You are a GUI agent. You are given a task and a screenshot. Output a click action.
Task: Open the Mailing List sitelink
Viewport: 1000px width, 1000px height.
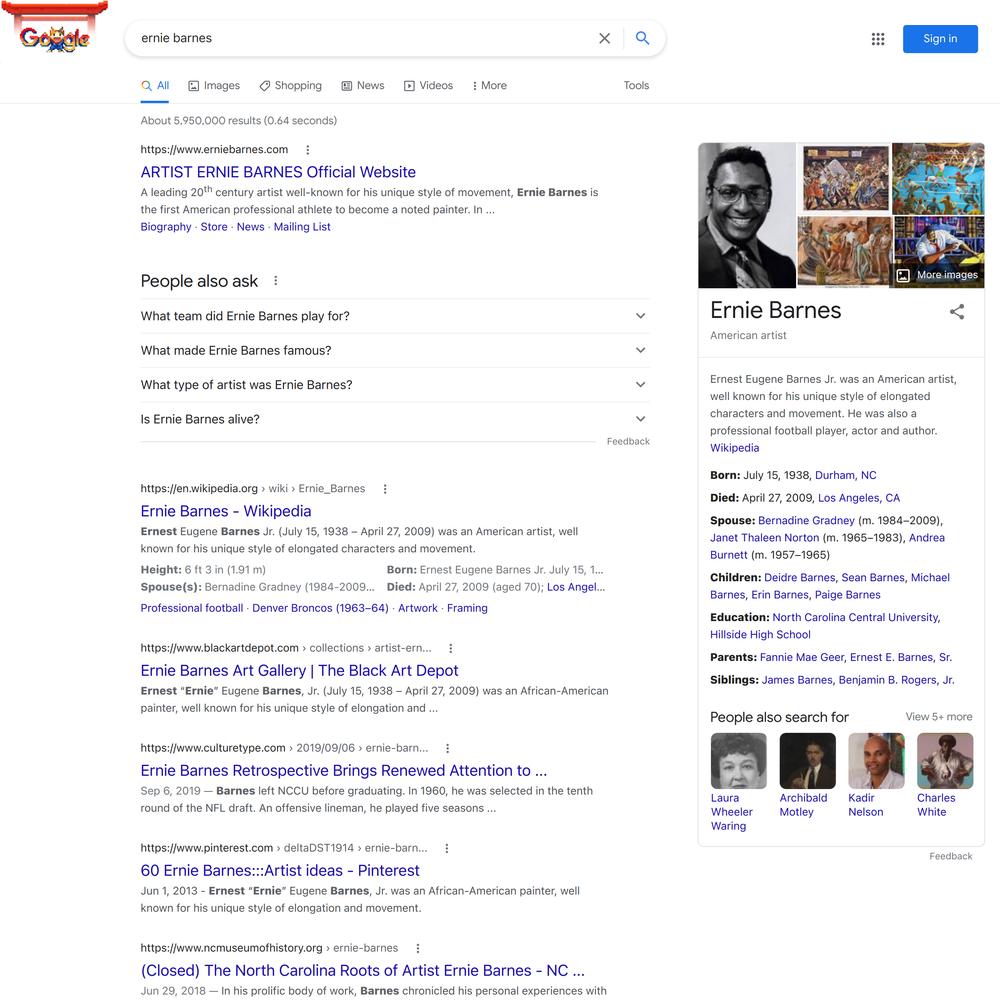tap(302, 227)
